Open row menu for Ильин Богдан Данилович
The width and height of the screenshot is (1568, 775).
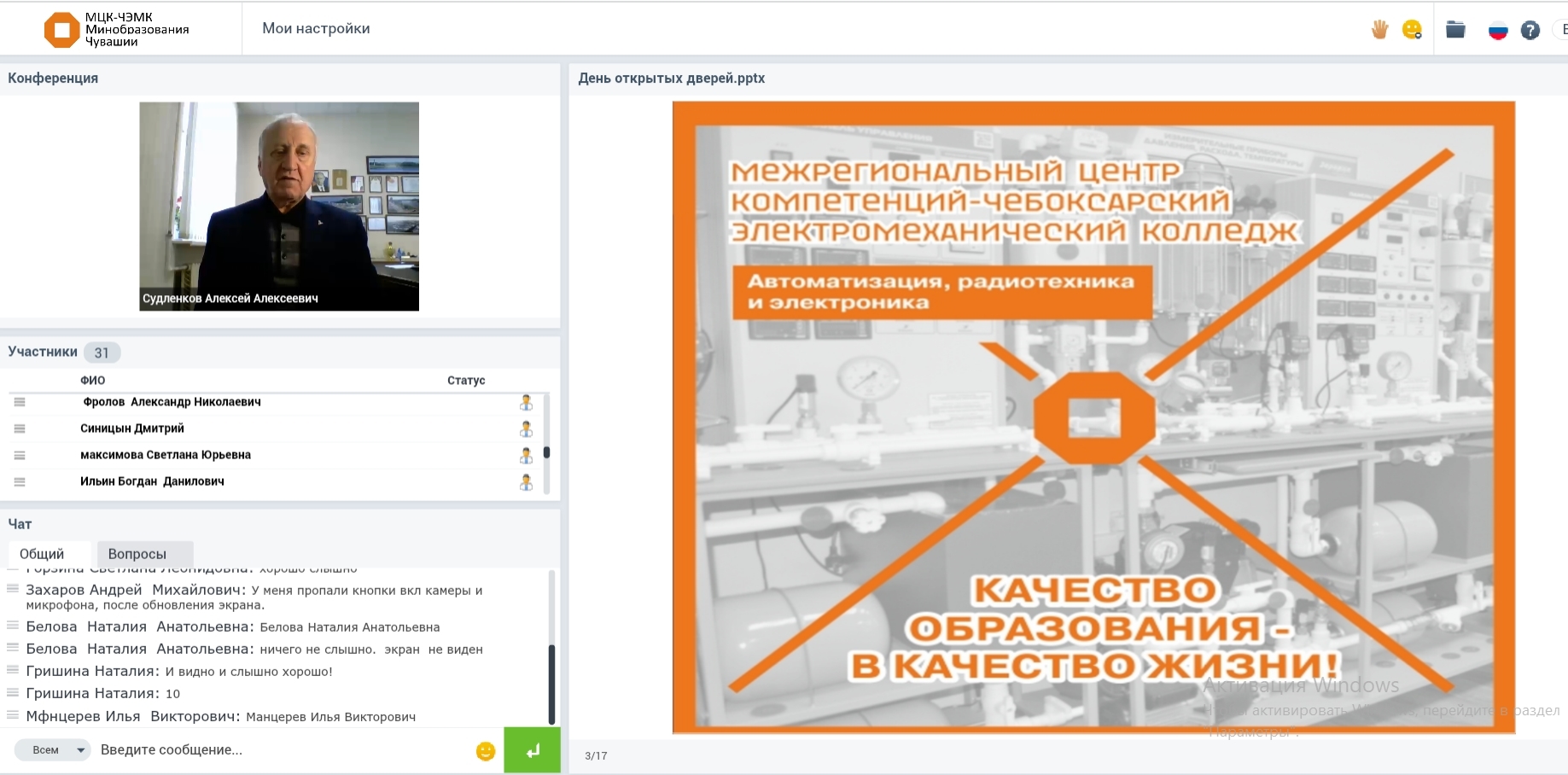tap(20, 481)
